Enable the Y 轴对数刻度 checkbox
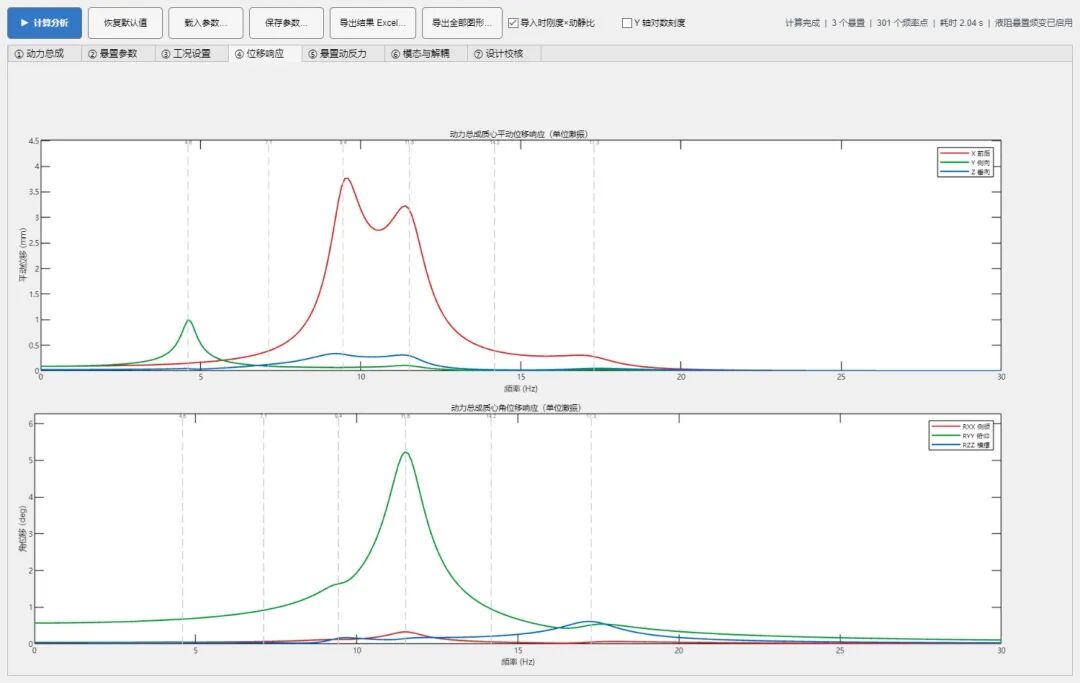 tap(627, 23)
